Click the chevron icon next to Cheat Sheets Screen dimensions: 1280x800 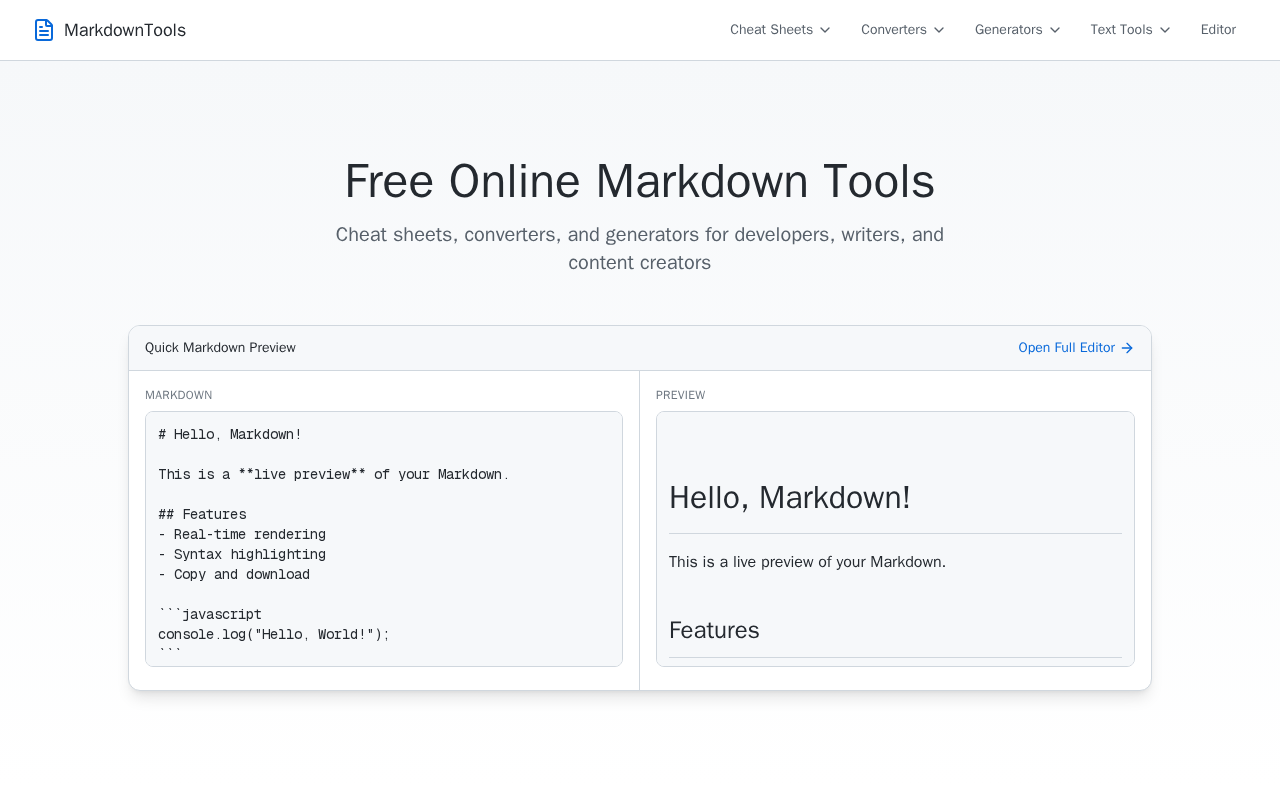pos(825,30)
